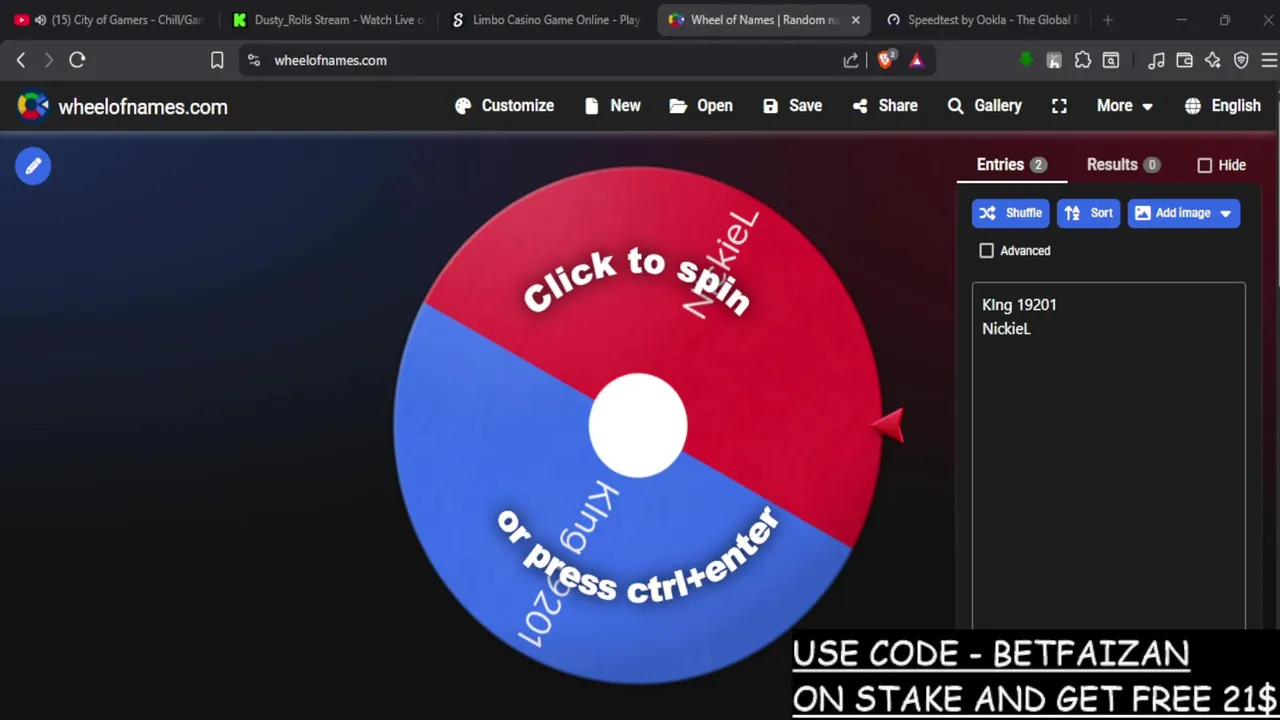Open the browser Extensions puzzle icon
Image resolution: width=1280 pixels, height=720 pixels.
[1083, 60]
